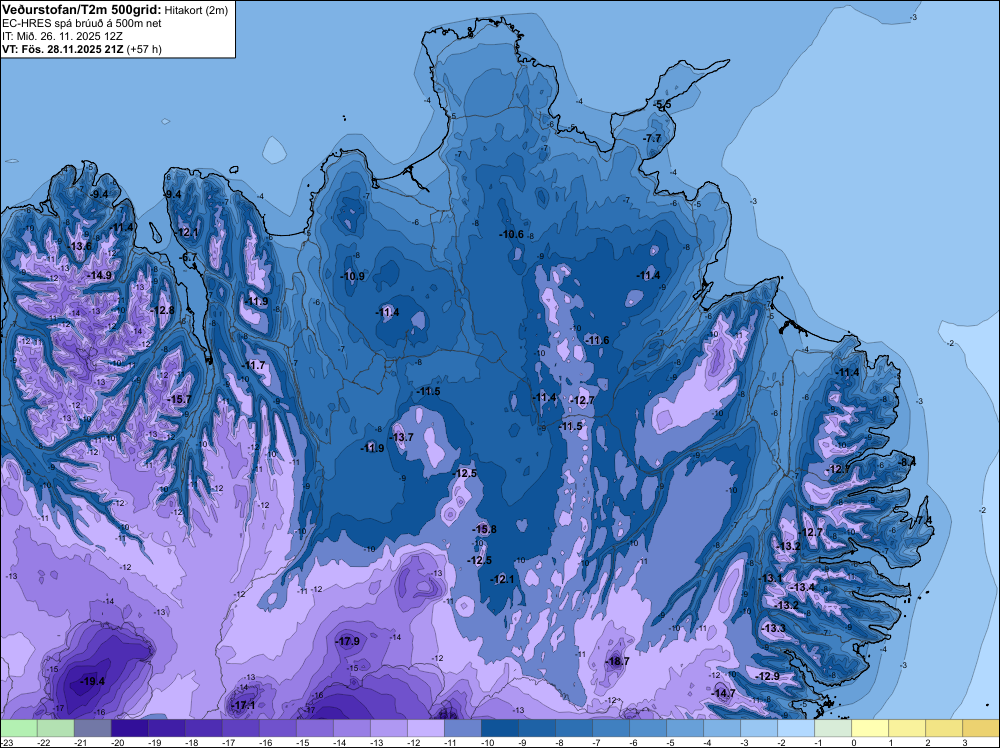Select the legend swatch labeled 2
Screen dimensions: 1000x748
tap(943, 728)
